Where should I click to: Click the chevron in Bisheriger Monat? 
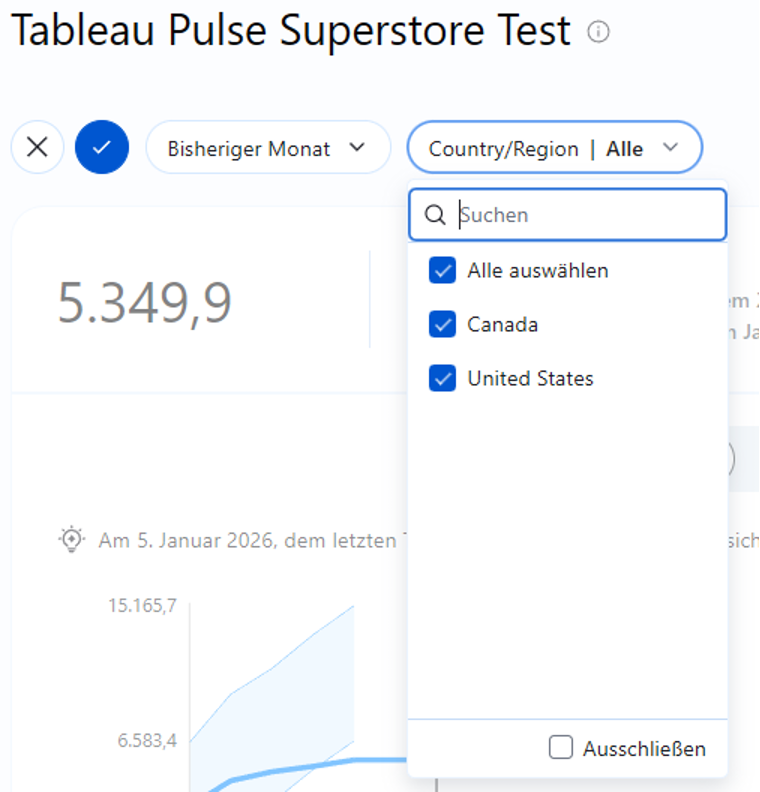pyautogui.click(x=357, y=148)
